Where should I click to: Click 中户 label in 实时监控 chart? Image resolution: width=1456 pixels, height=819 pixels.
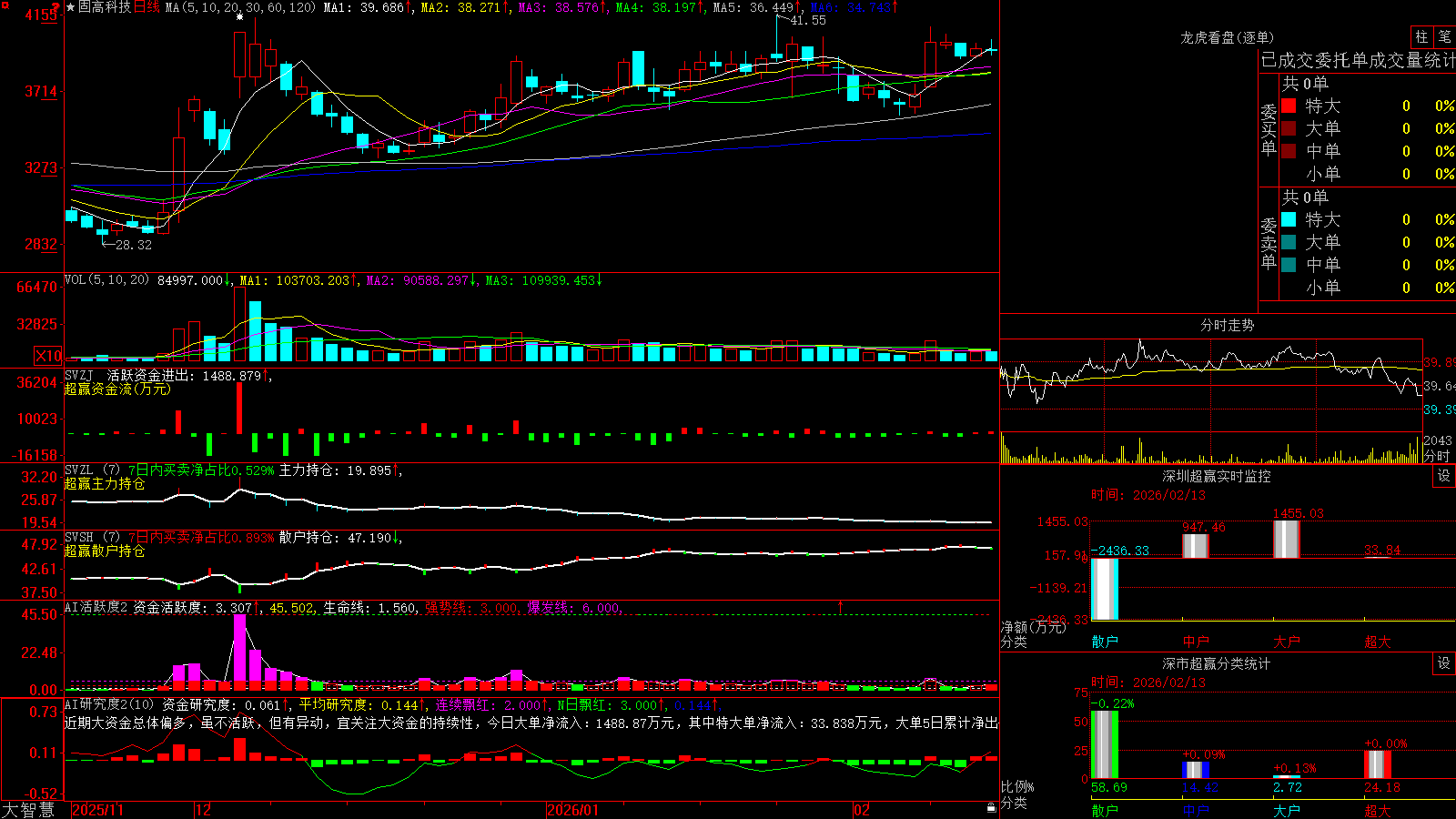pos(1196,642)
